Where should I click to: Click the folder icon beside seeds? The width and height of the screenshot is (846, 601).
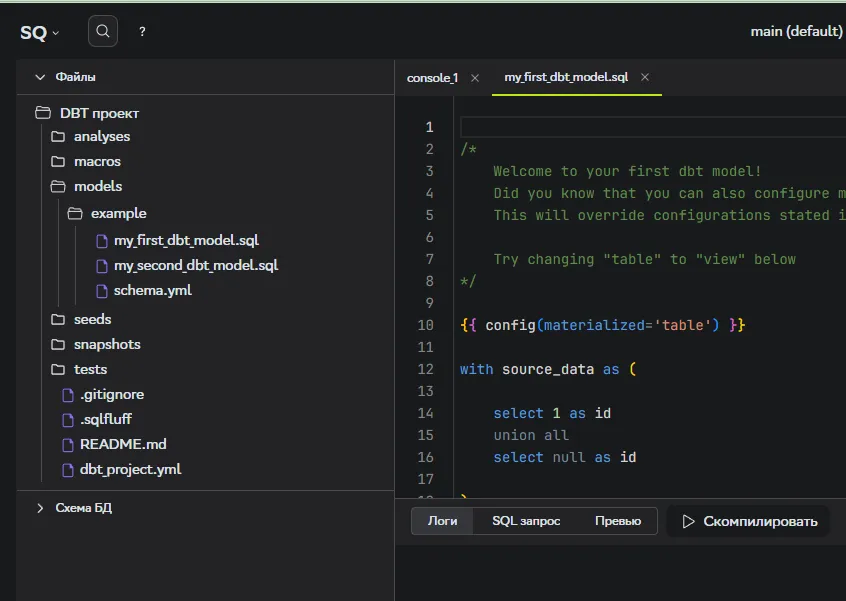[58, 319]
